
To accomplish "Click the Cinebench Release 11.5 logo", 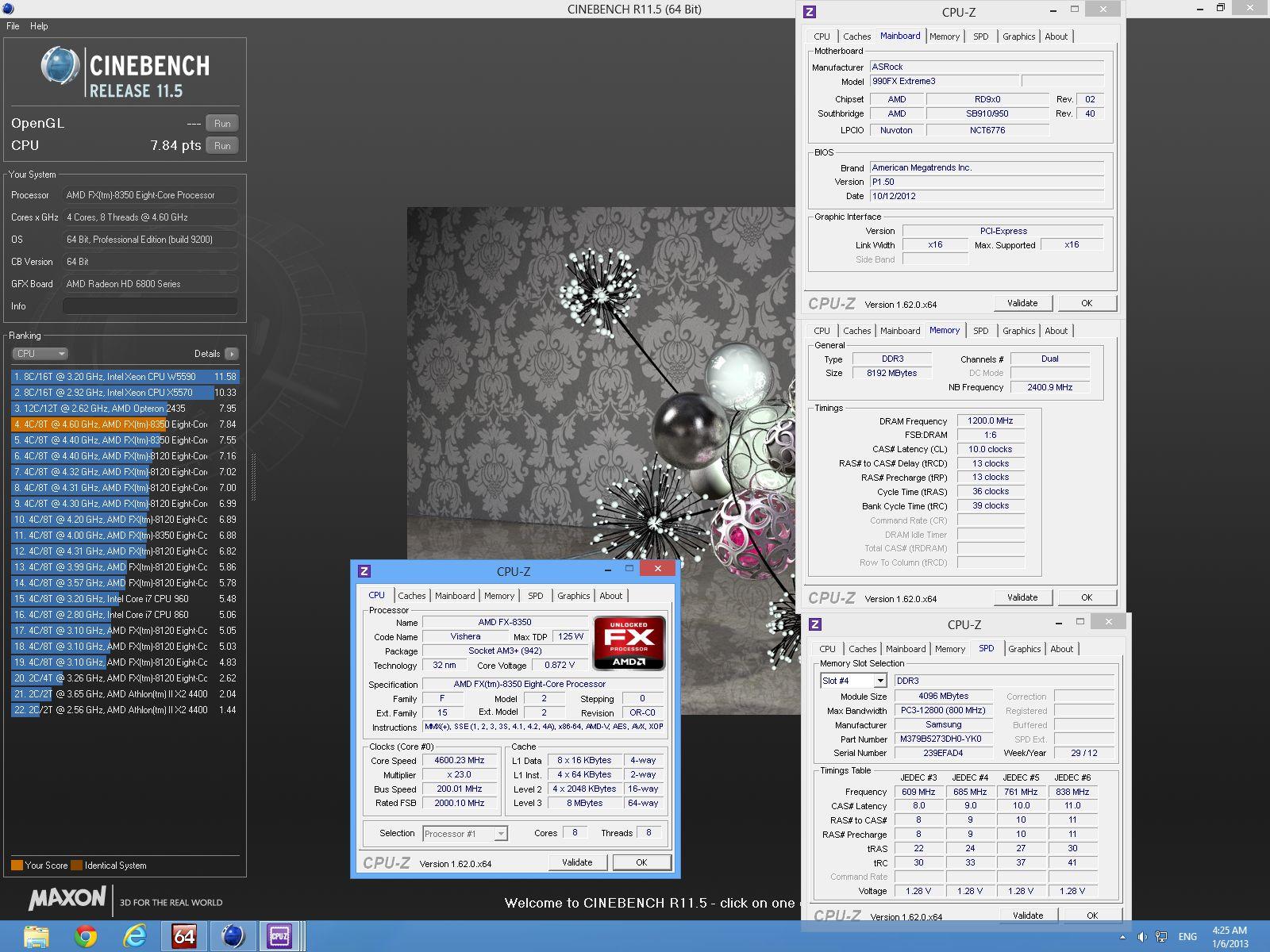I will (125, 73).
